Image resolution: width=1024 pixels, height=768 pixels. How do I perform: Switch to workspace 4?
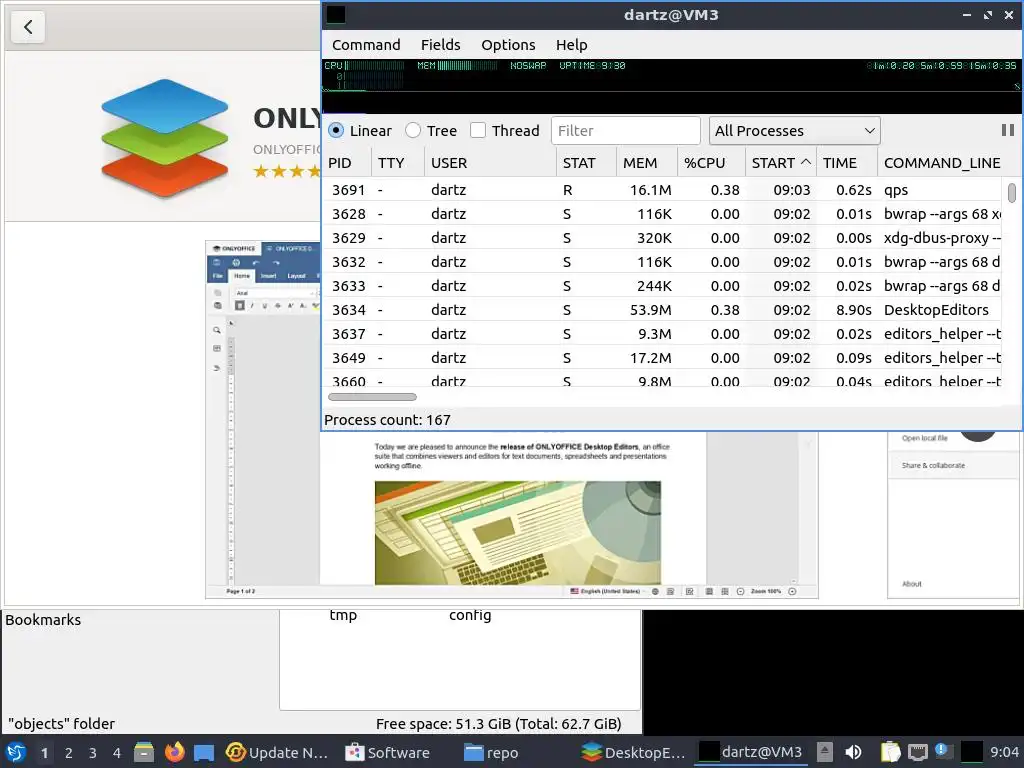(x=117, y=753)
